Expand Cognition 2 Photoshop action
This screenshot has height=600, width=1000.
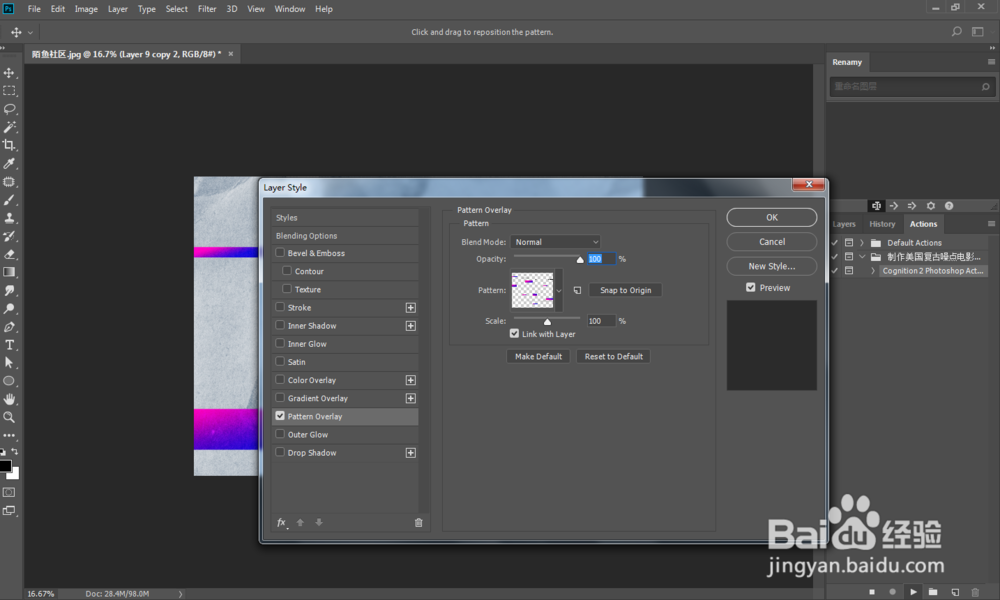click(872, 271)
